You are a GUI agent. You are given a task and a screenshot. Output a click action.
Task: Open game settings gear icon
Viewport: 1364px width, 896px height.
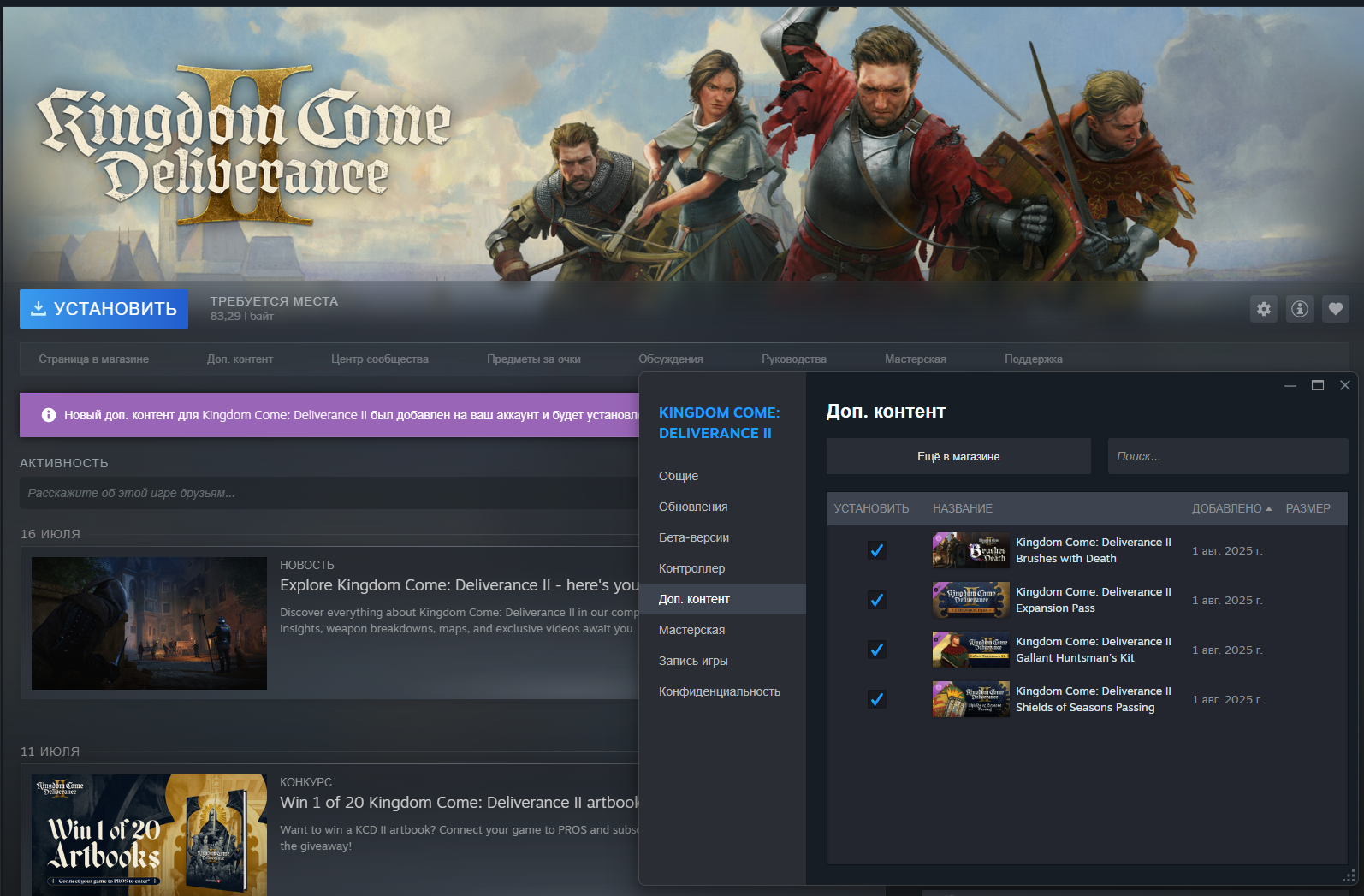tap(1264, 309)
